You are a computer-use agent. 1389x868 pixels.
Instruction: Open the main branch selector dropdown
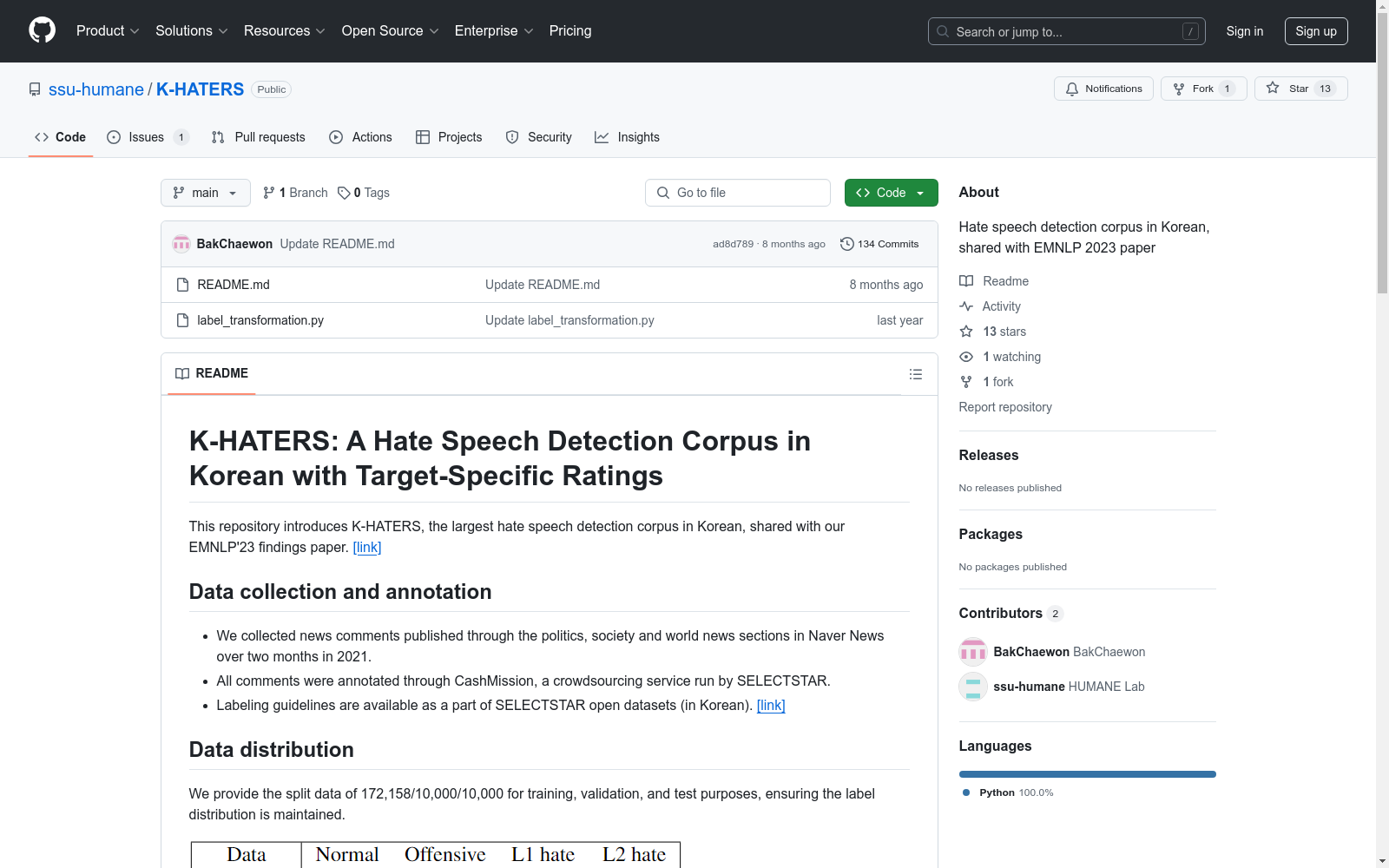[206, 193]
